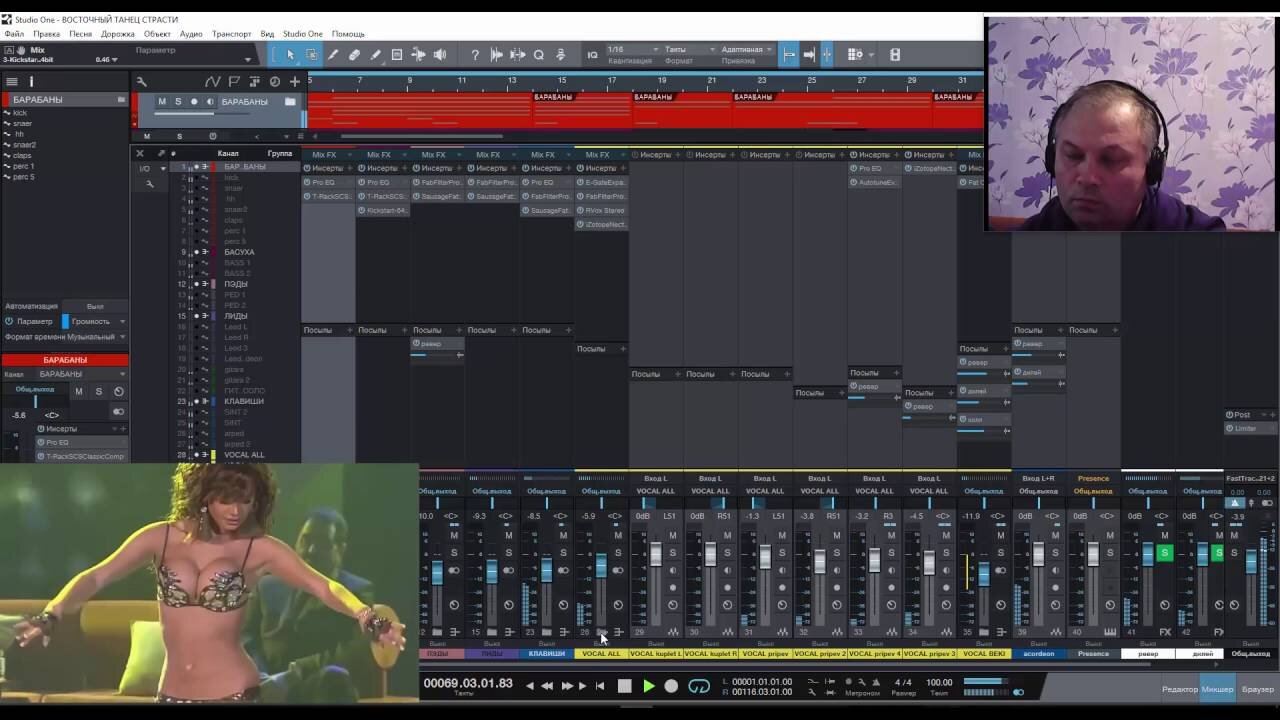This screenshot has width=1280, height=720.
Task: Solo the acordeon mixer channel
Action: pos(1055,553)
